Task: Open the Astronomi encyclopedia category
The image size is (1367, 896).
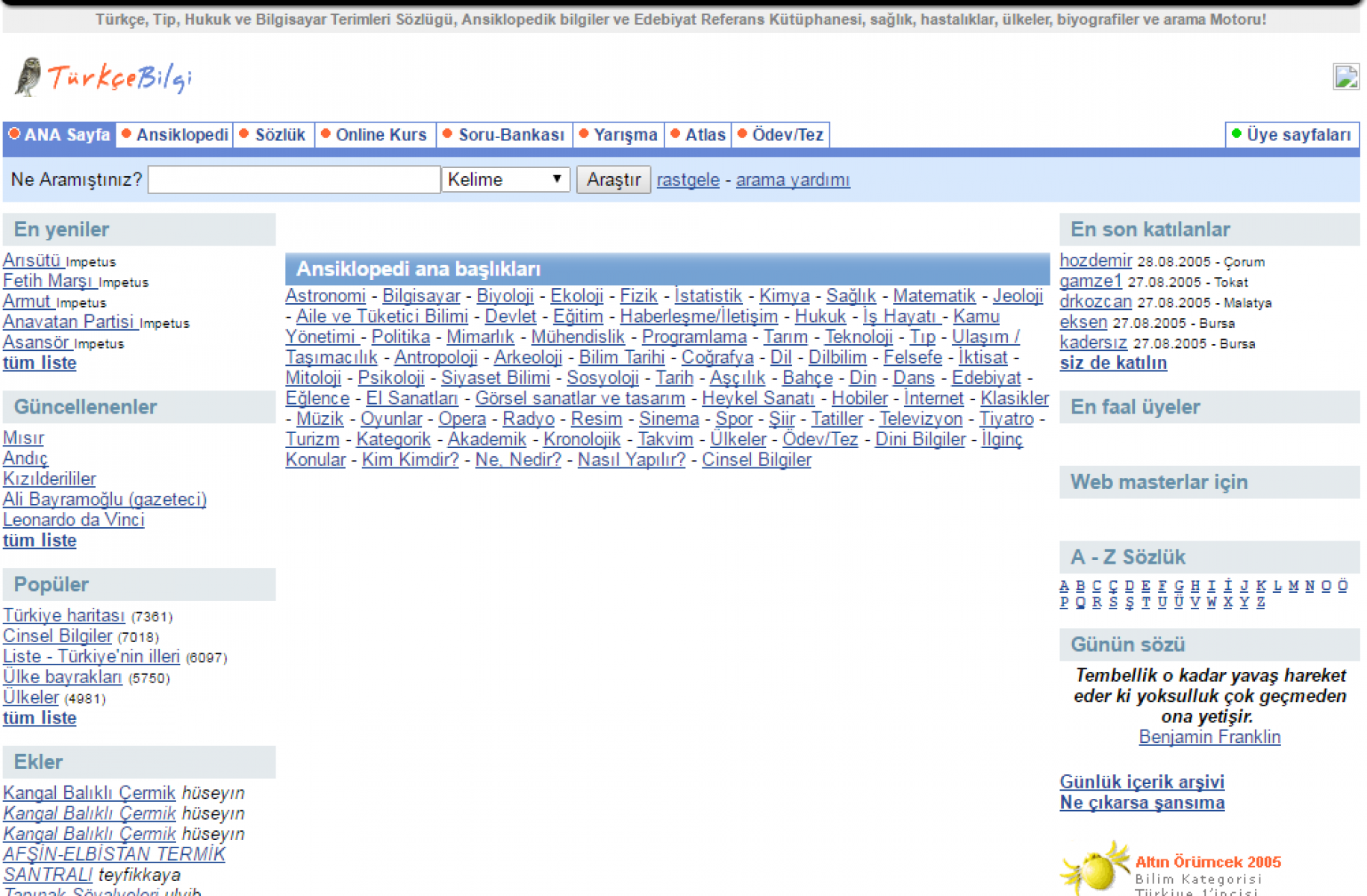Action: (x=326, y=296)
